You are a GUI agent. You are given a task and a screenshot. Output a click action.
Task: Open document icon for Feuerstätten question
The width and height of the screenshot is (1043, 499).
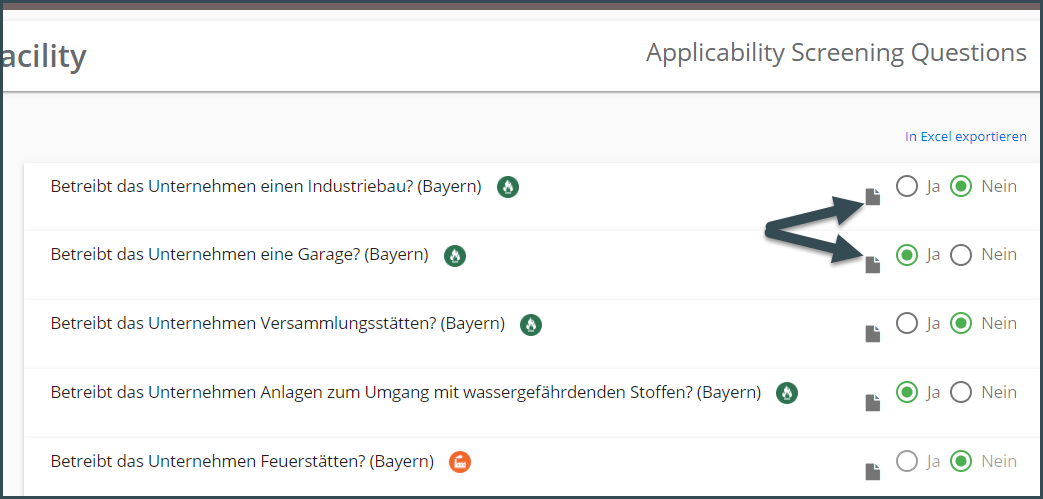coord(873,472)
